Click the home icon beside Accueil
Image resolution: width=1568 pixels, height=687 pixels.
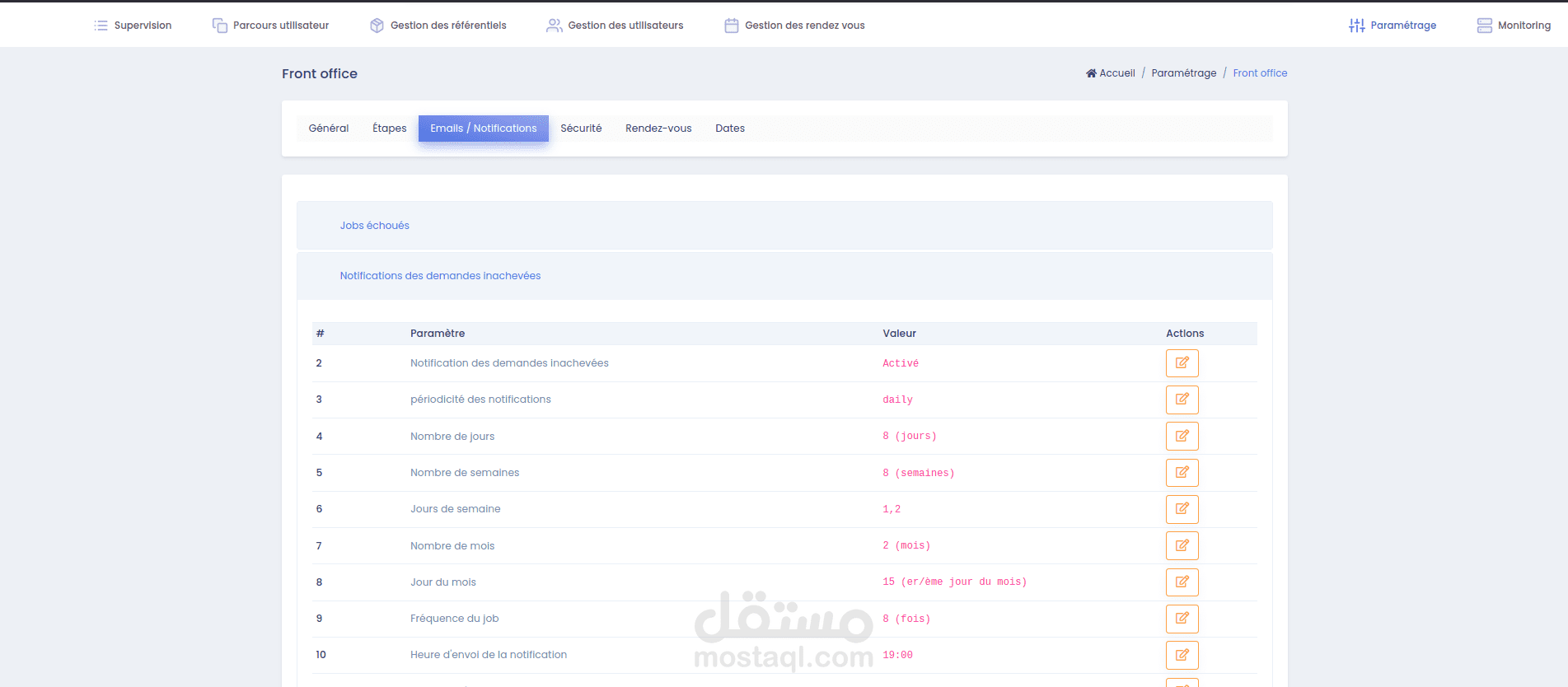(1091, 73)
